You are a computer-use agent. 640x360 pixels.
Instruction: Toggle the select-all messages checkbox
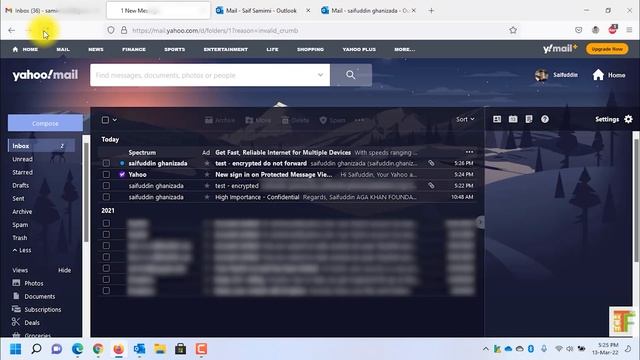(105, 120)
